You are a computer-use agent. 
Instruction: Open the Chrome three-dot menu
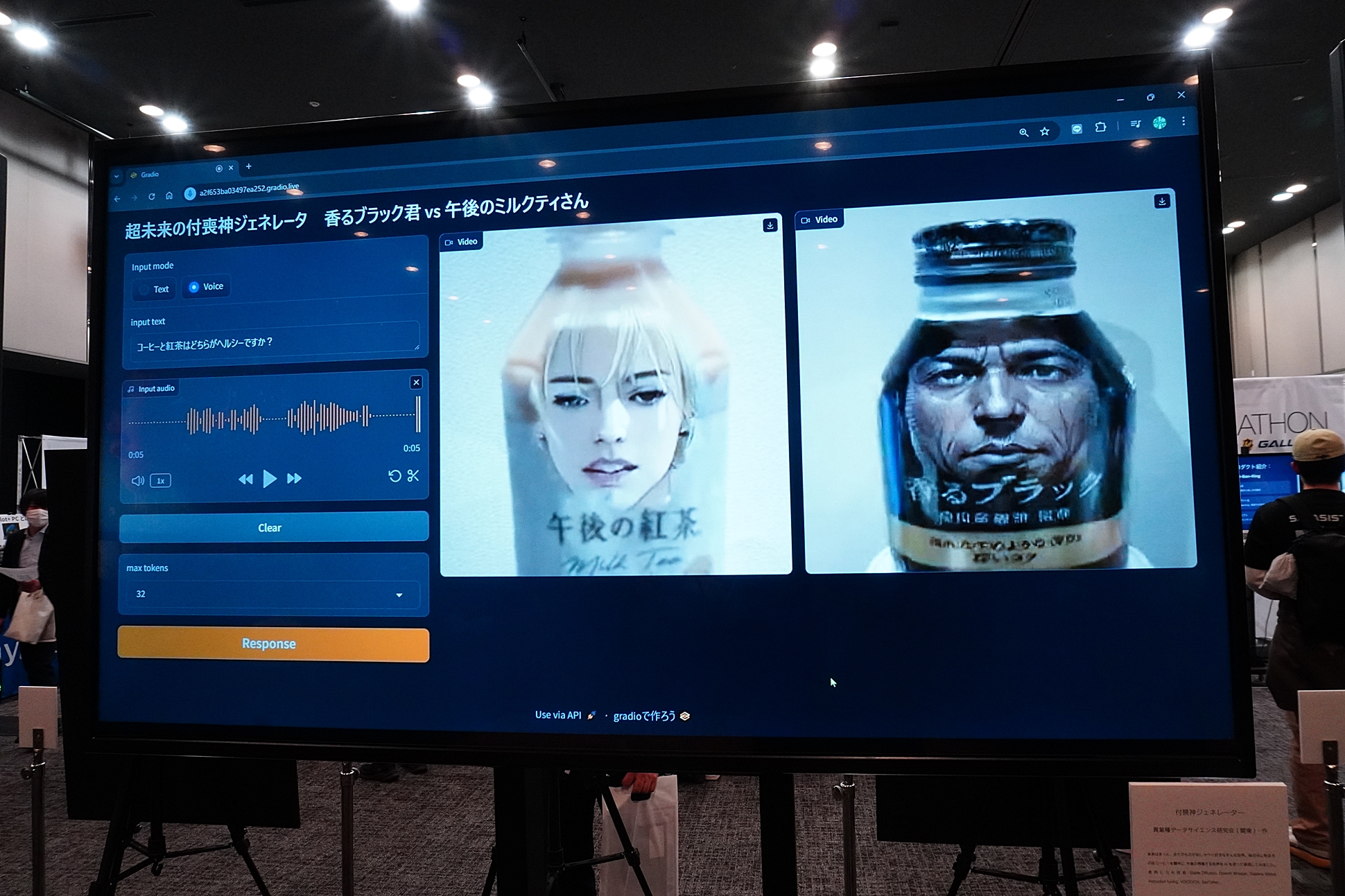(1183, 121)
